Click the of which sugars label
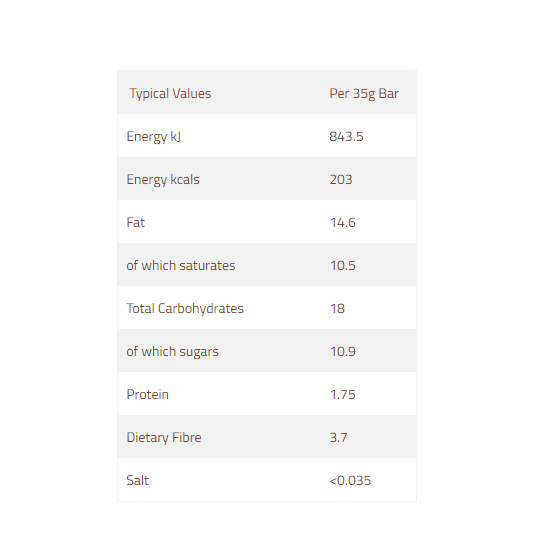This screenshot has height=560, width=560. tap(172, 352)
